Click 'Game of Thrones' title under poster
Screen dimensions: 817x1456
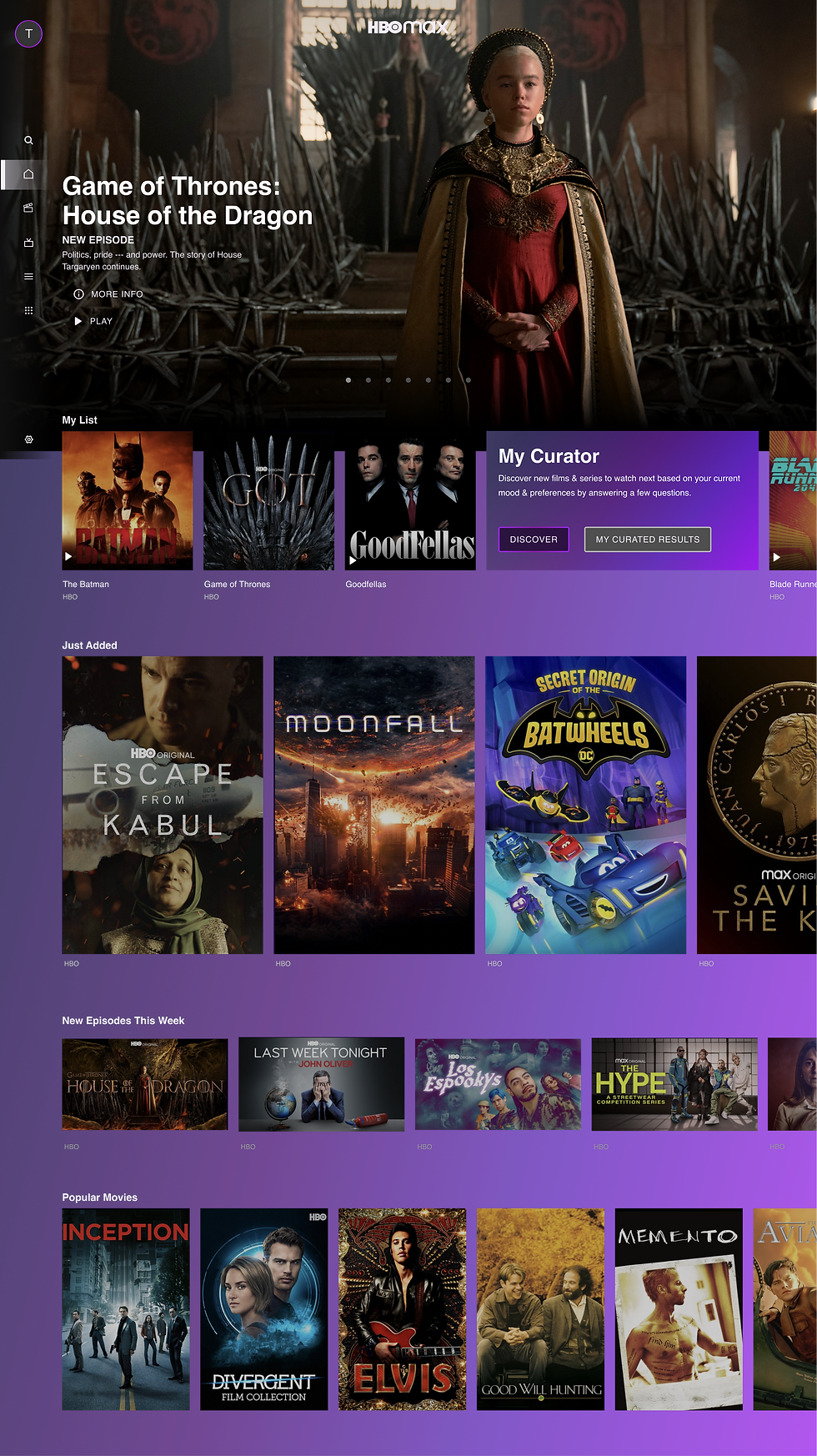(x=238, y=585)
